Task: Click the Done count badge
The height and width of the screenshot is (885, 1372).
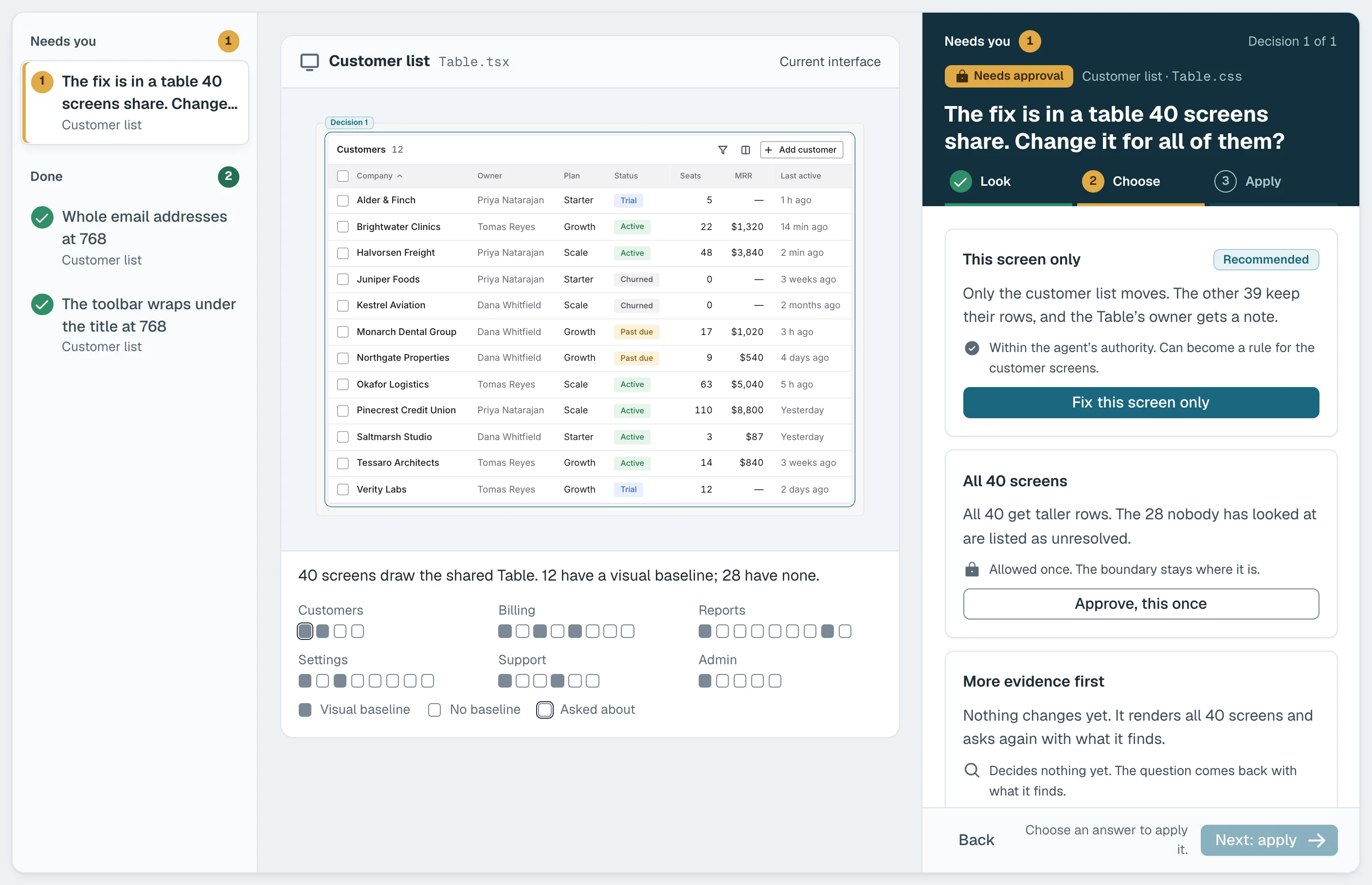Action: 228,177
